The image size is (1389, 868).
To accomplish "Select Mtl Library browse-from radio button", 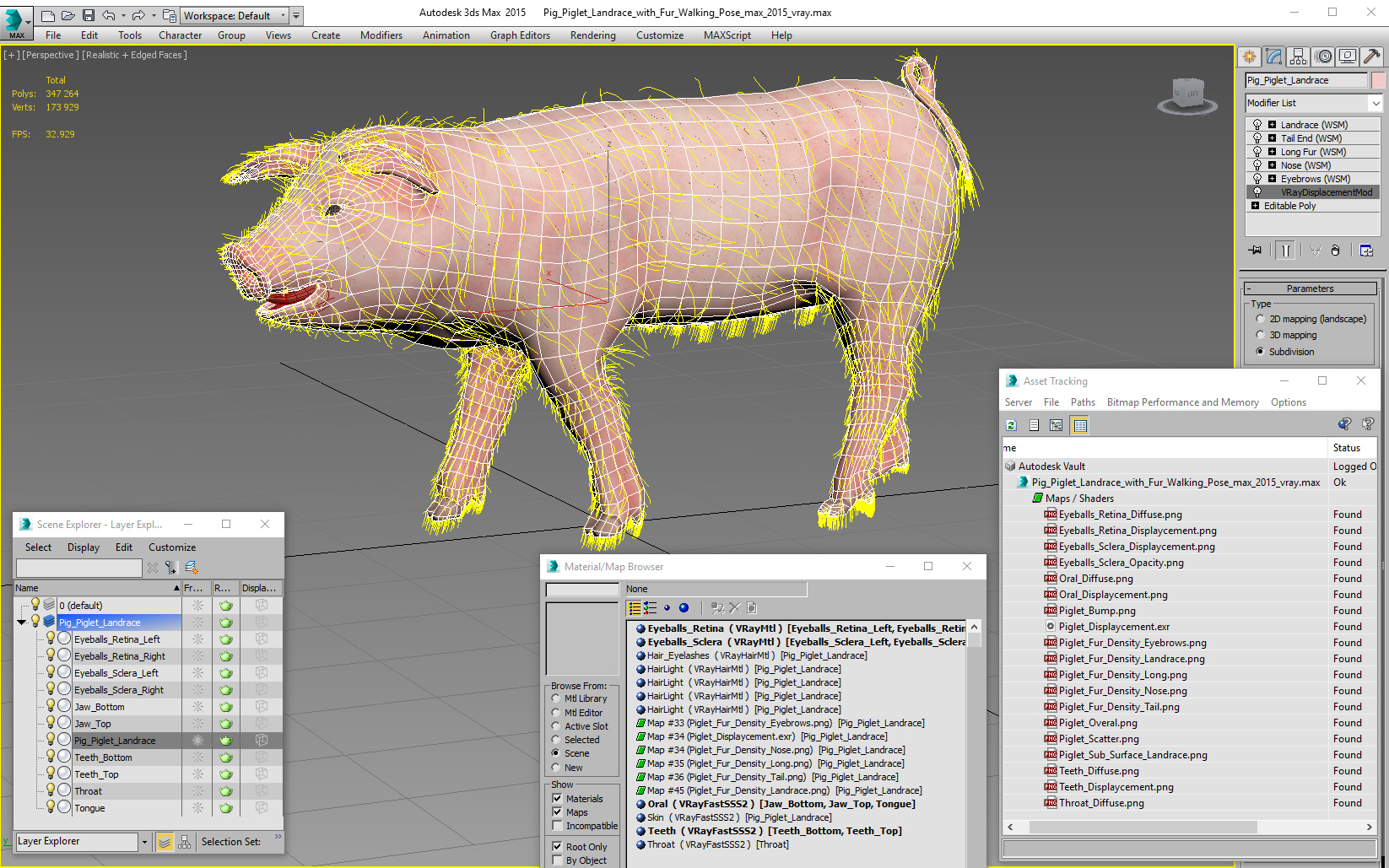I will (x=555, y=698).
